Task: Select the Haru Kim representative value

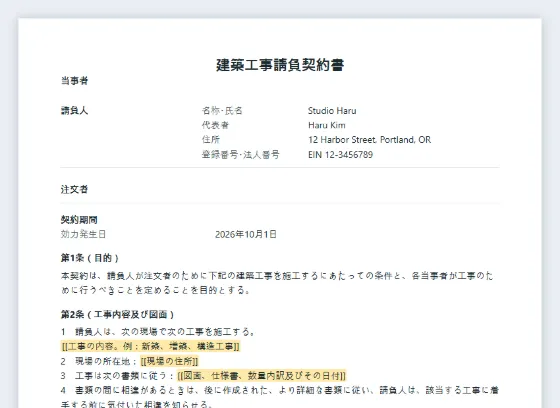Action: click(327, 125)
